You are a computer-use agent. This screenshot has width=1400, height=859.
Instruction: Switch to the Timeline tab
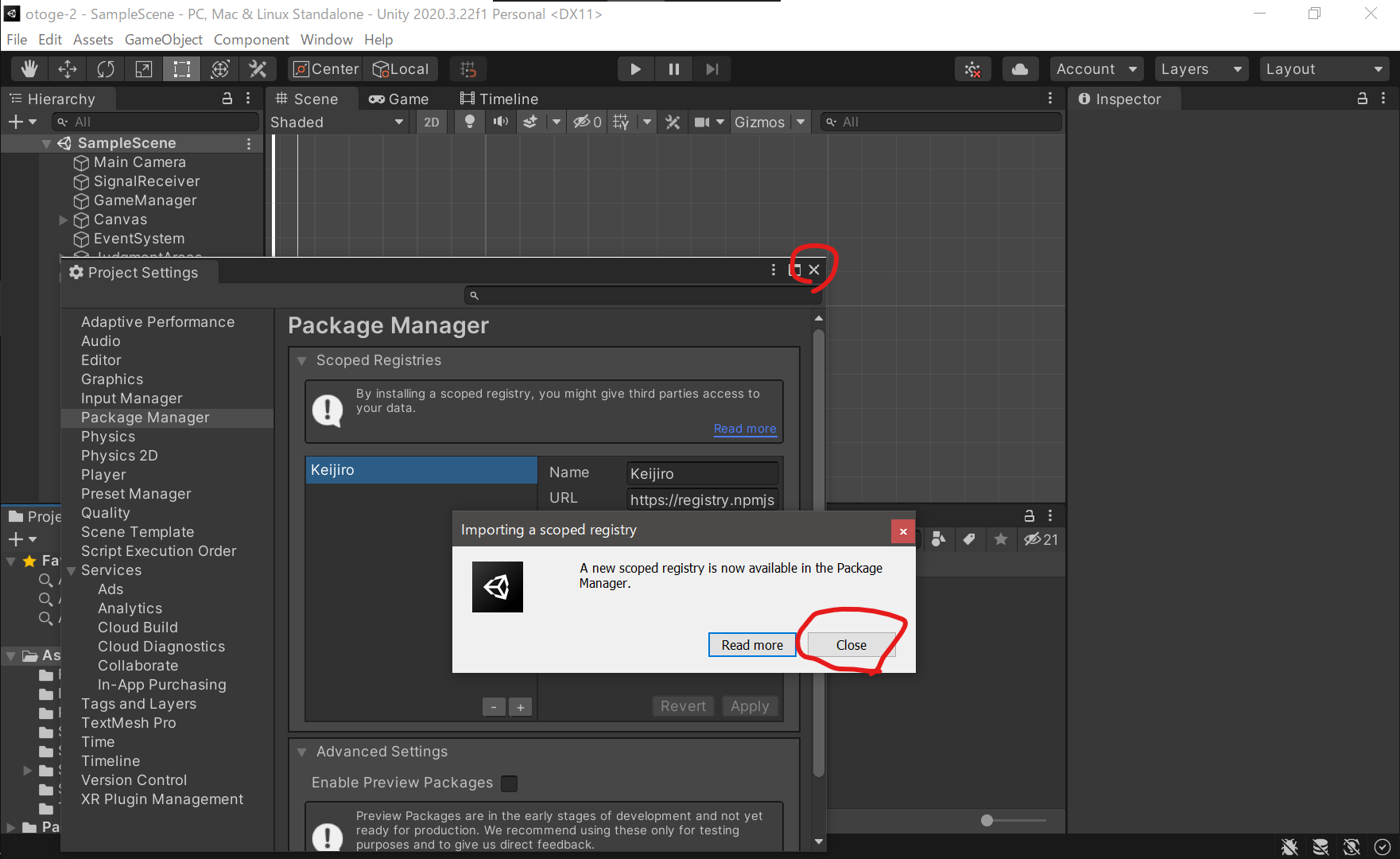pos(499,99)
